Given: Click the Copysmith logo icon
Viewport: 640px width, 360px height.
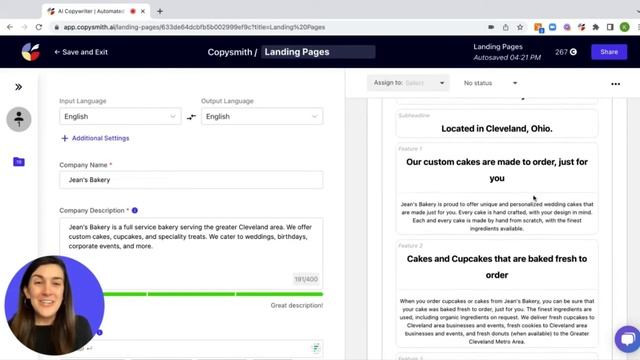Looking at the screenshot, I should tap(31, 52).
